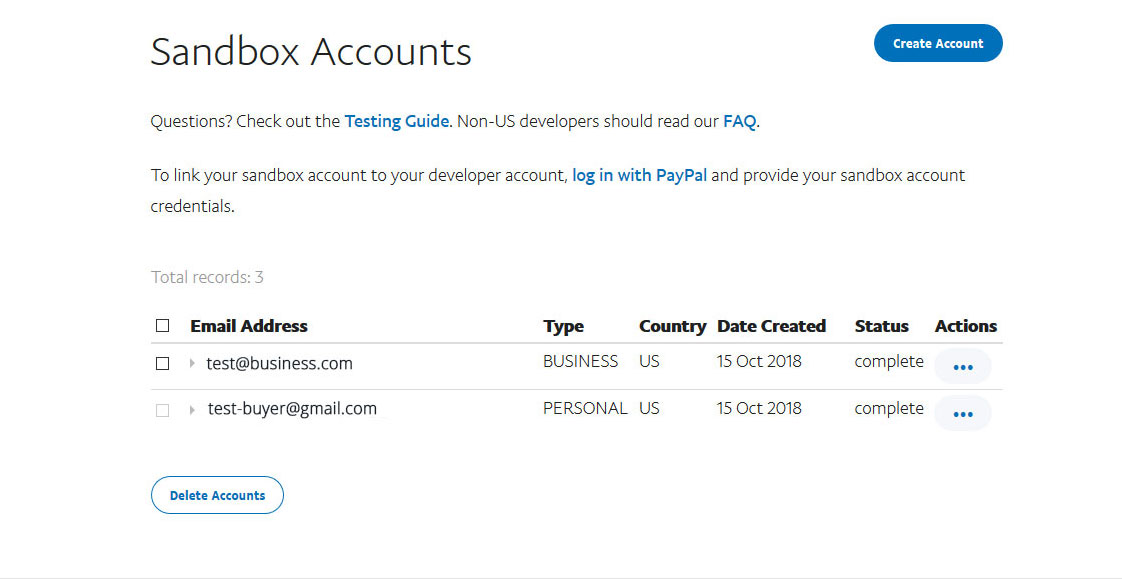Click the Country column header
The width and height of the screenshot is (1122, 579).
click(672, 326)
